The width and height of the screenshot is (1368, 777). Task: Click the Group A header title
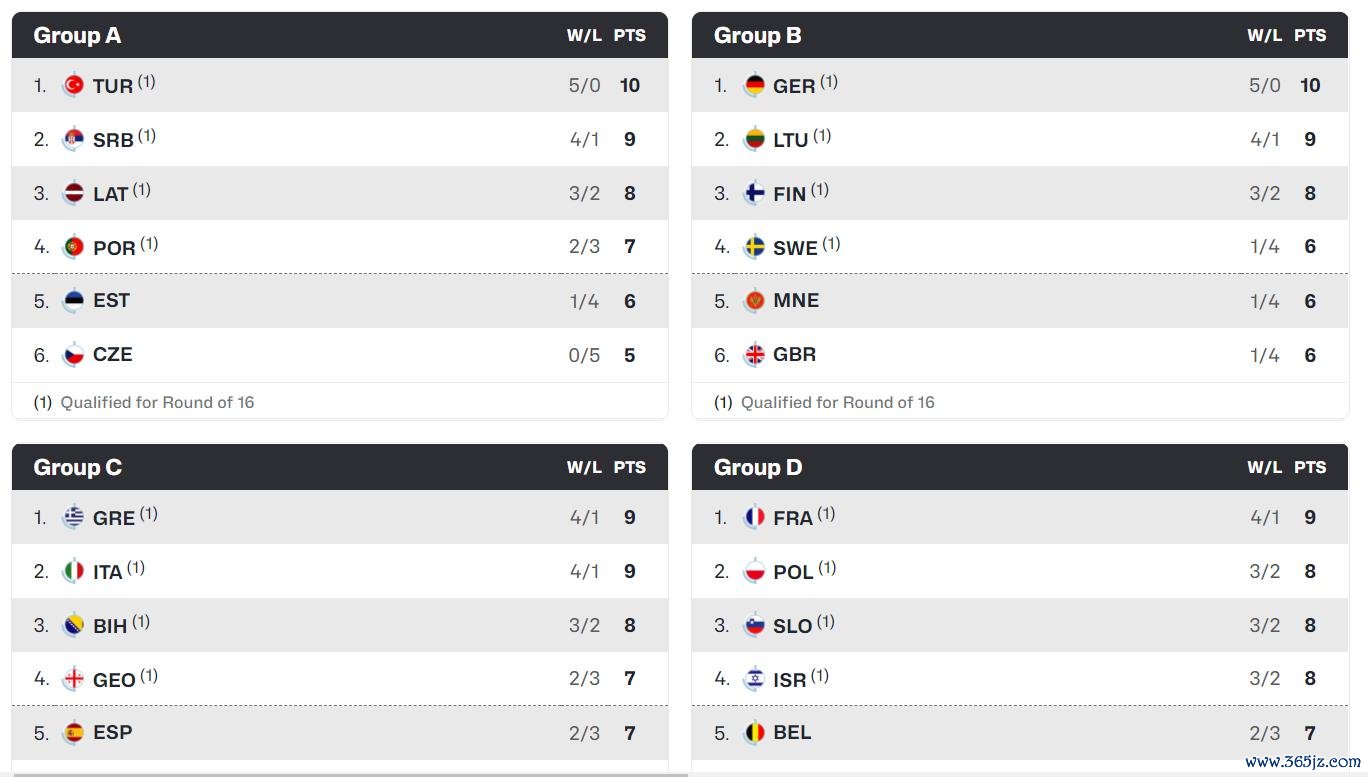click(x=77, y=35)
